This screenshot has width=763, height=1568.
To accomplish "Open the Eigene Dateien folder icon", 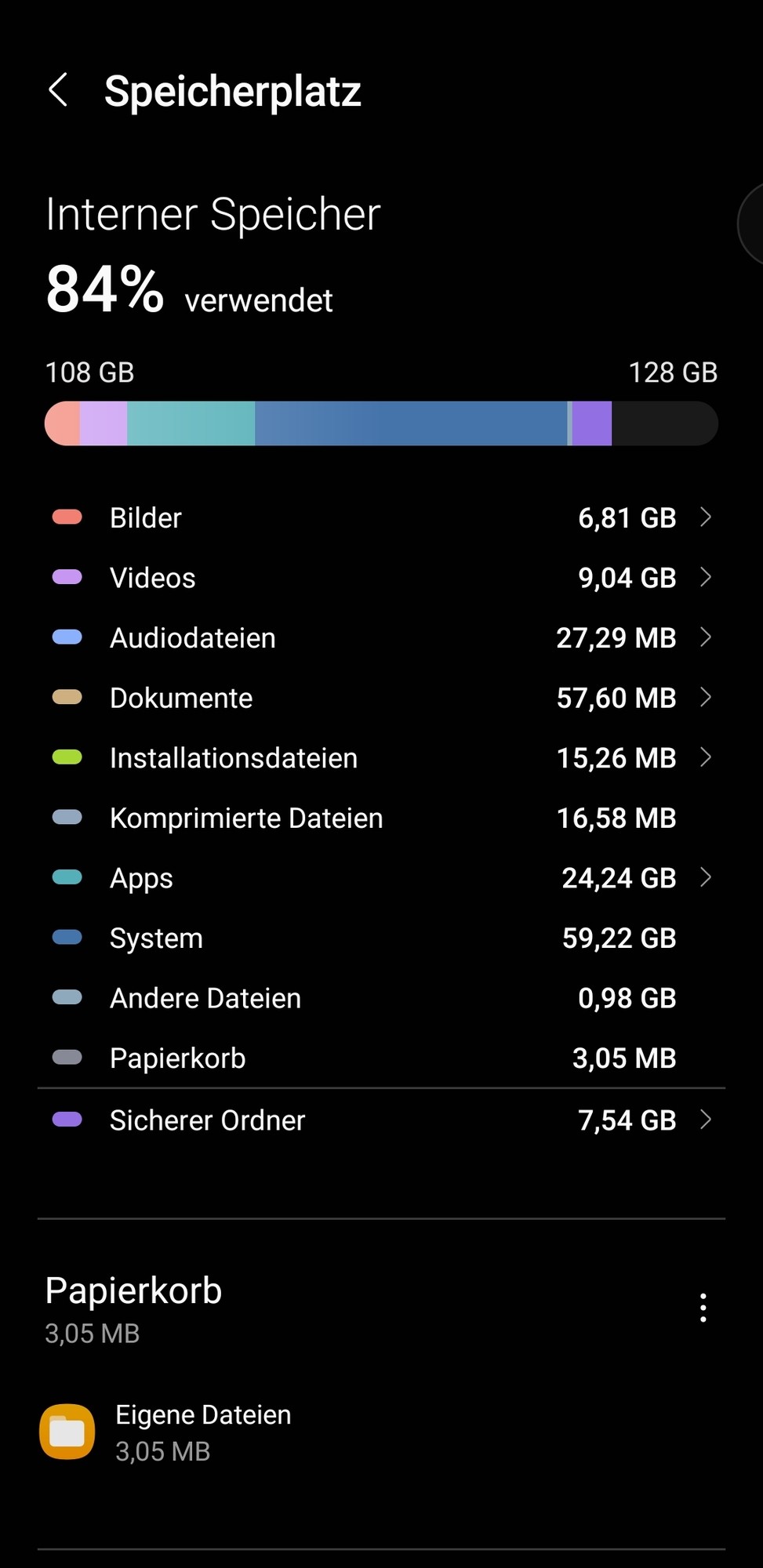I will (67, 1432).
